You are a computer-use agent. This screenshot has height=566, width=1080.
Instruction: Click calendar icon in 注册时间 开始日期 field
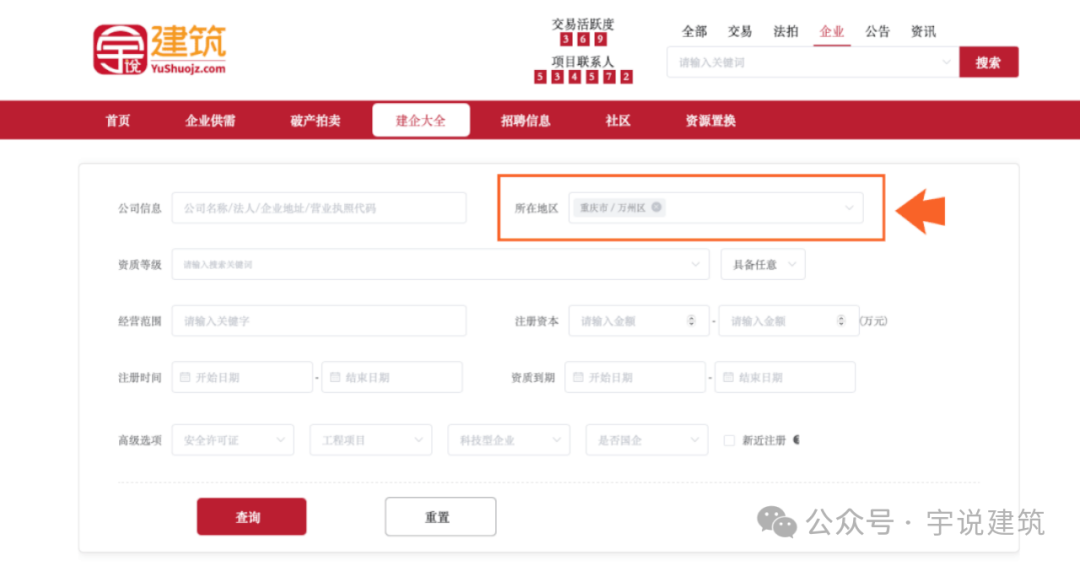point(185,378)
